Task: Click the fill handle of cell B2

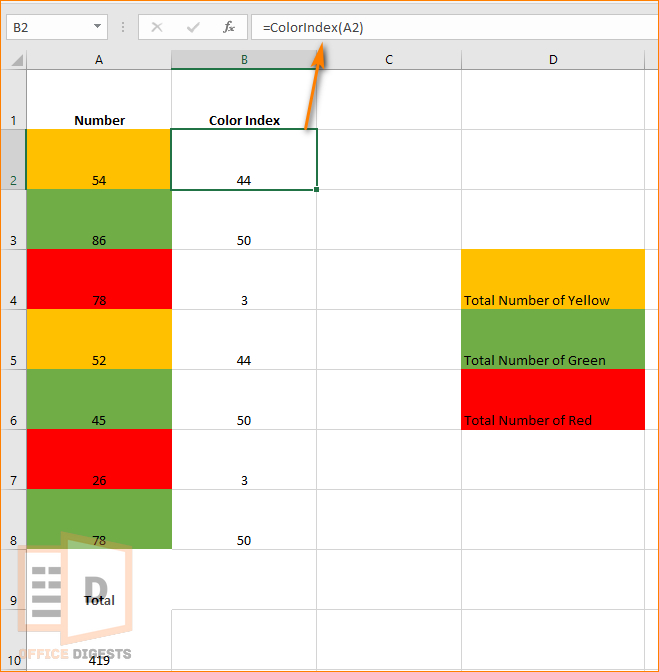Action: point(316,189)
